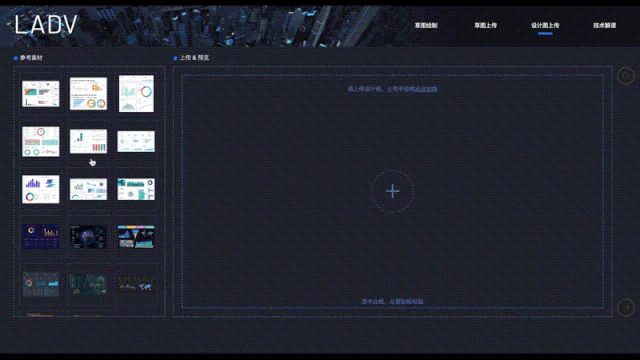Click the LADV logo
The image size is (640, 360).
(x=46, y=24)
